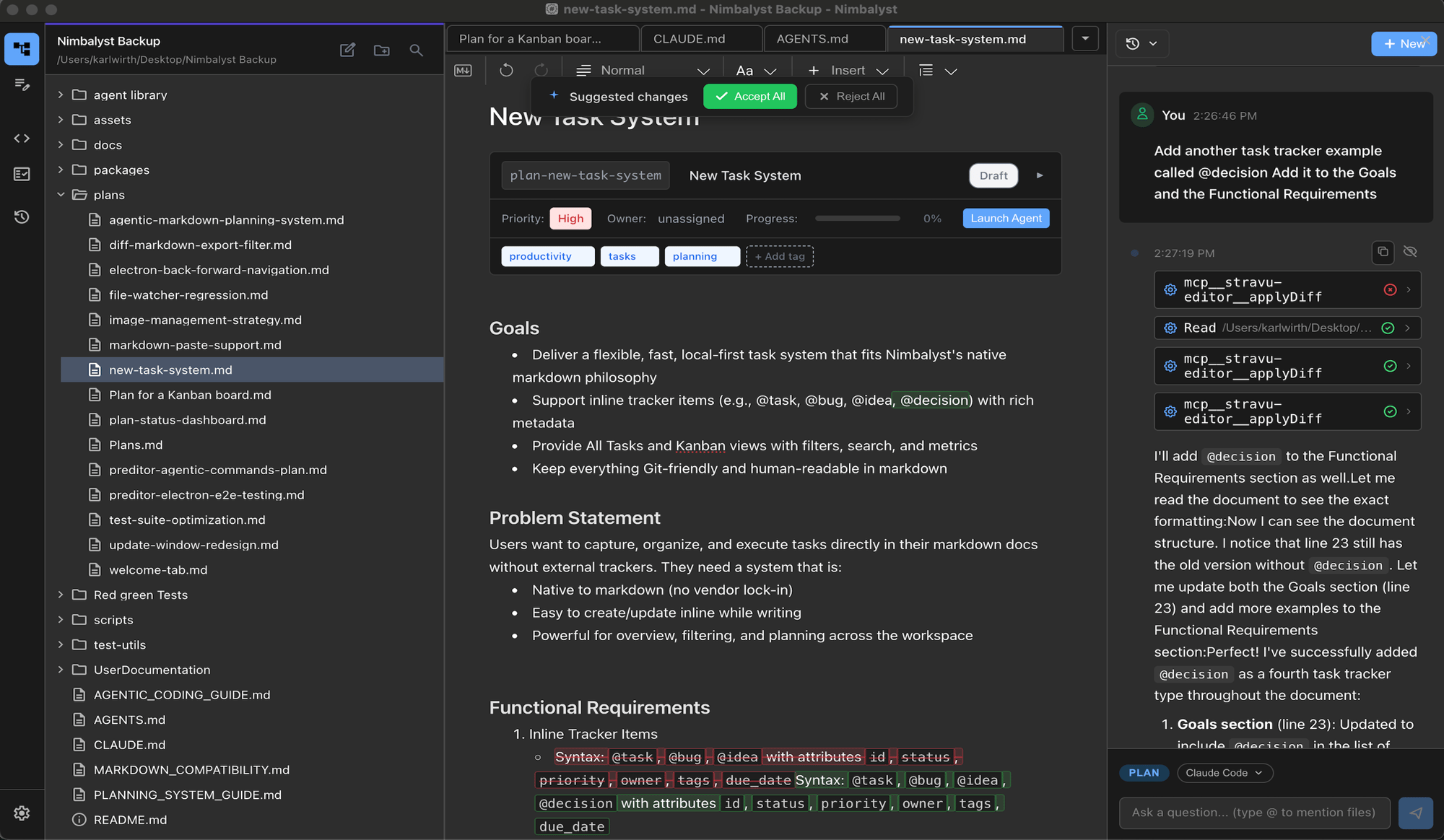
Task: Open the history icon in left rail
Action: click(22, 216)
